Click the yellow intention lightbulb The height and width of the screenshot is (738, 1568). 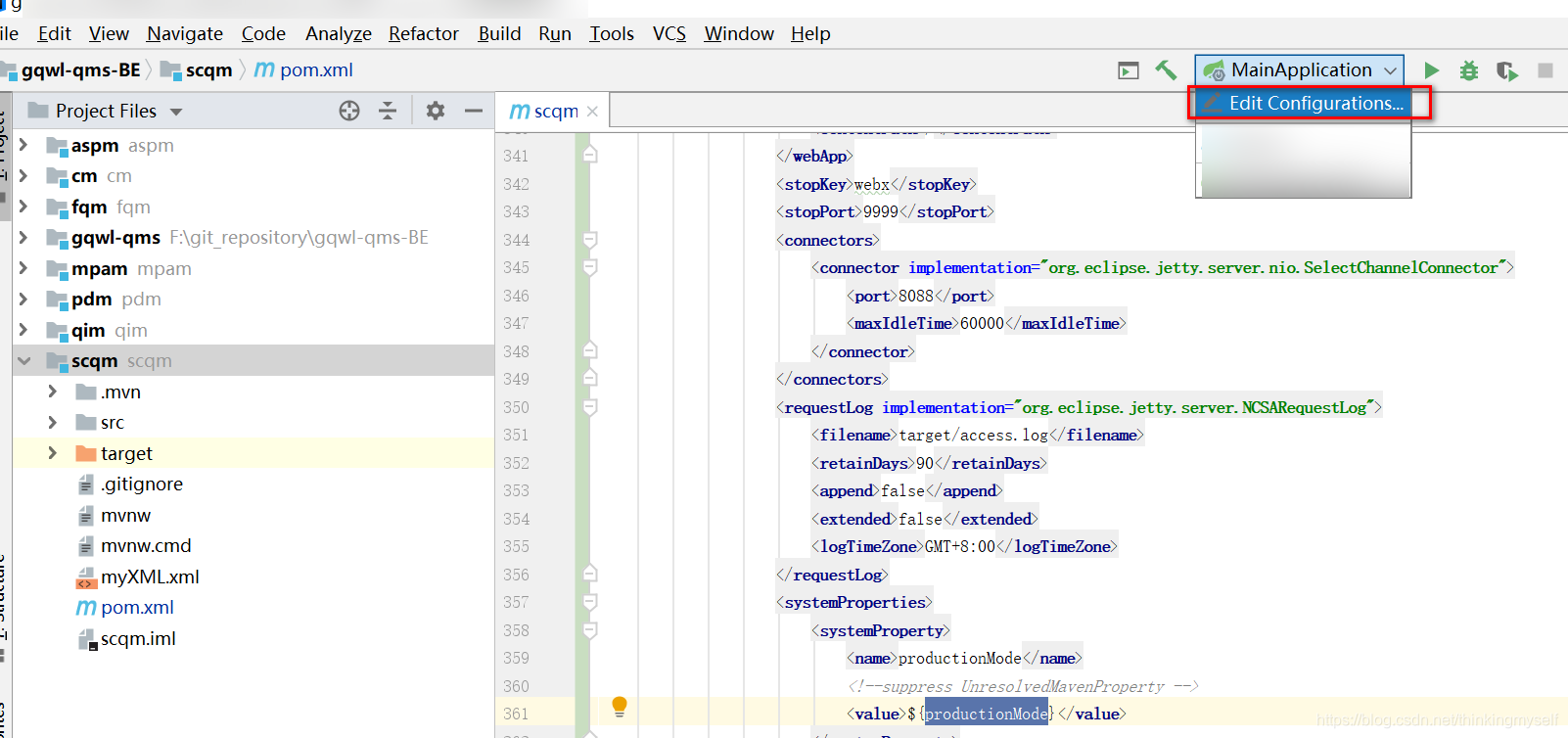click(x=619, y=706)
